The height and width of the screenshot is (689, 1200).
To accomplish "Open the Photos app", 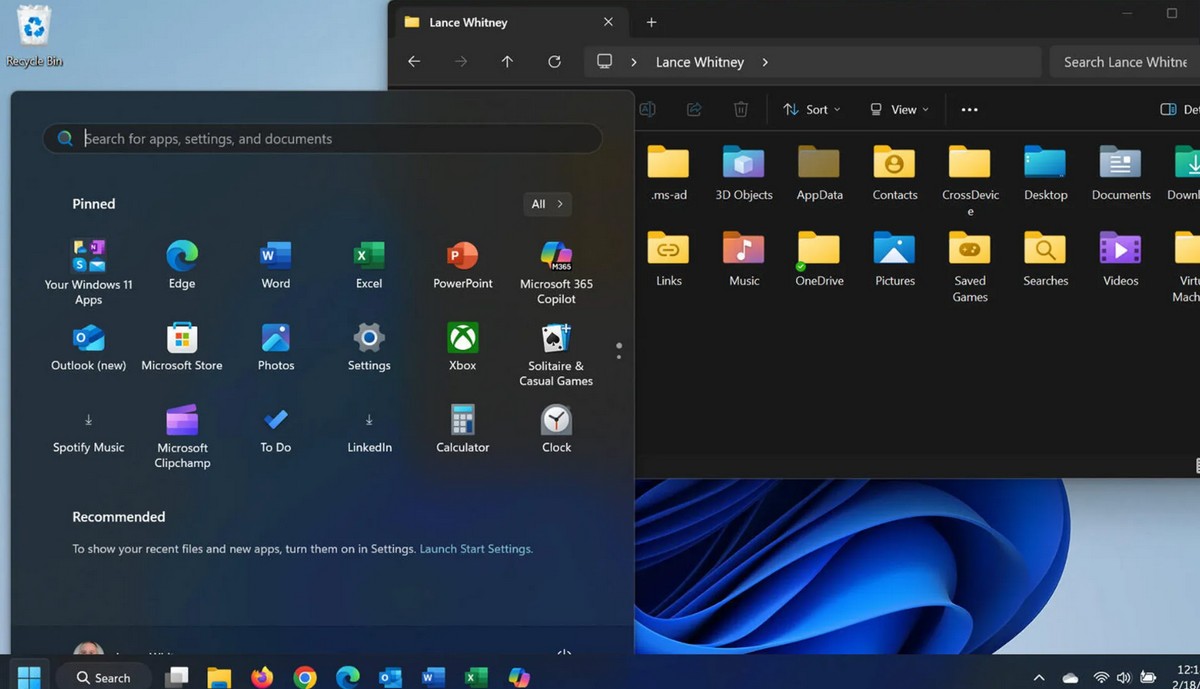I will [x=275, y=347].
